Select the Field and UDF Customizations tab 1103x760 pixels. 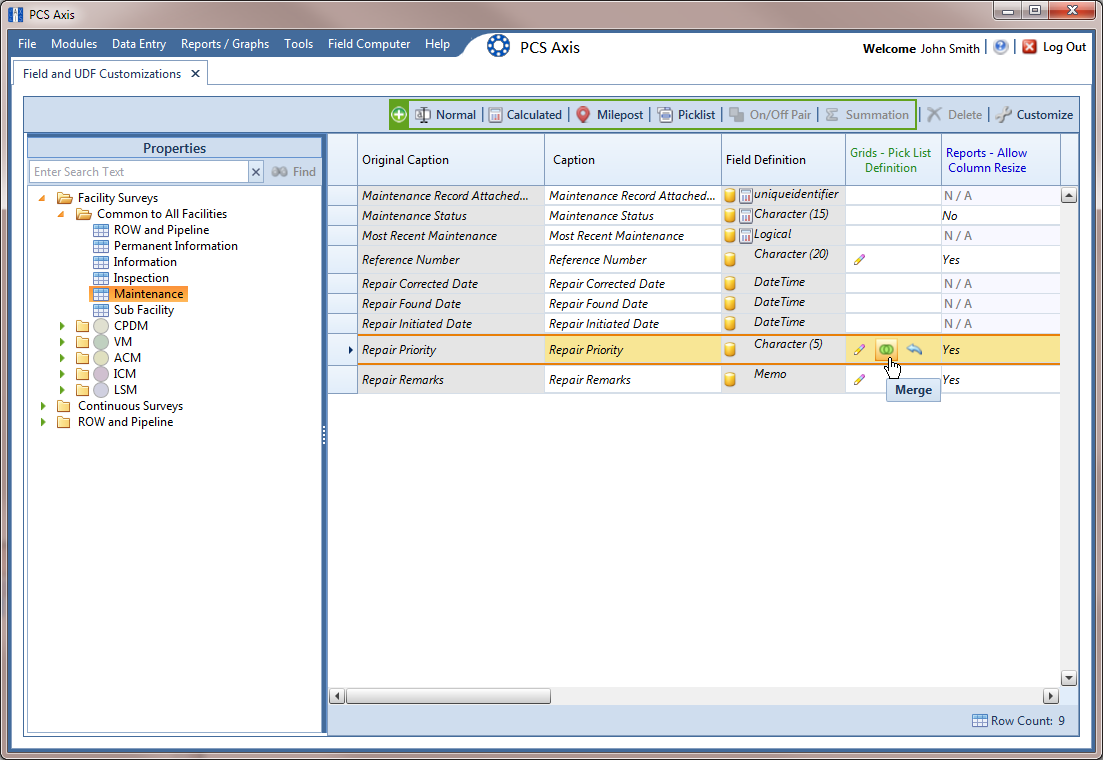pos(102,74)
